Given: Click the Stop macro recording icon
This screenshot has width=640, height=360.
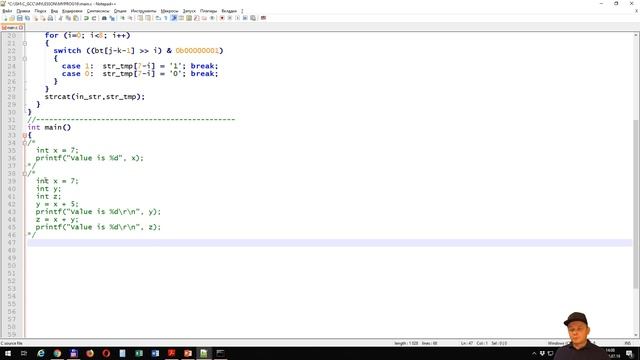Looking at the screenshot, I should [230, 18].
